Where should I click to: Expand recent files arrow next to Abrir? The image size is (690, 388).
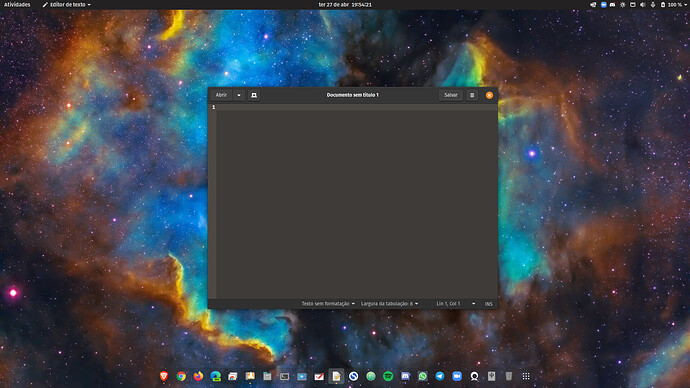point(239,95)
